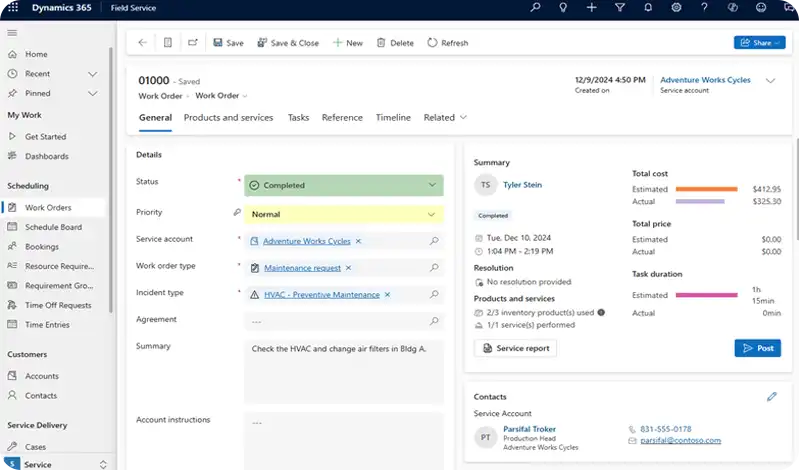The height and width of the screenshot is (470, 799).
Task: Open the settings gear icon
Action: (x=676, y=8)
